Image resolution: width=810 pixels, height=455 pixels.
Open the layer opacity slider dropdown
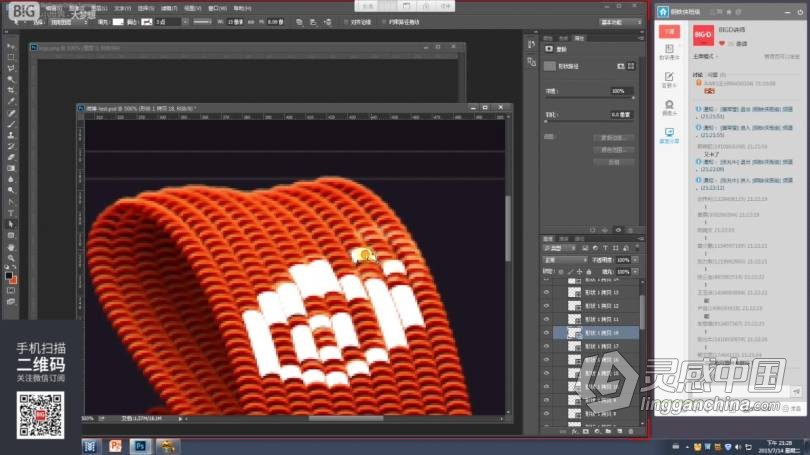point(635,260)
